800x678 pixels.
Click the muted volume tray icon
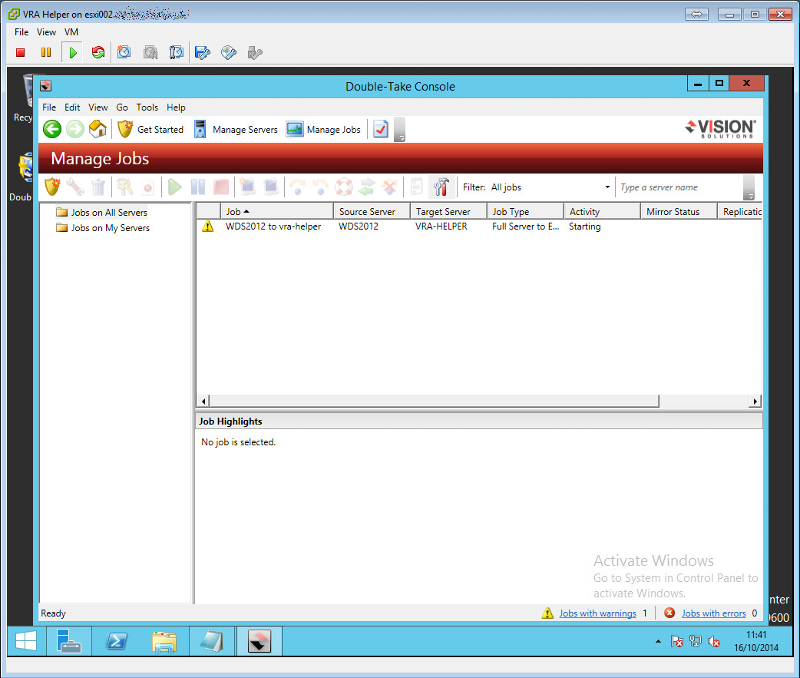[x=714, y=642]
